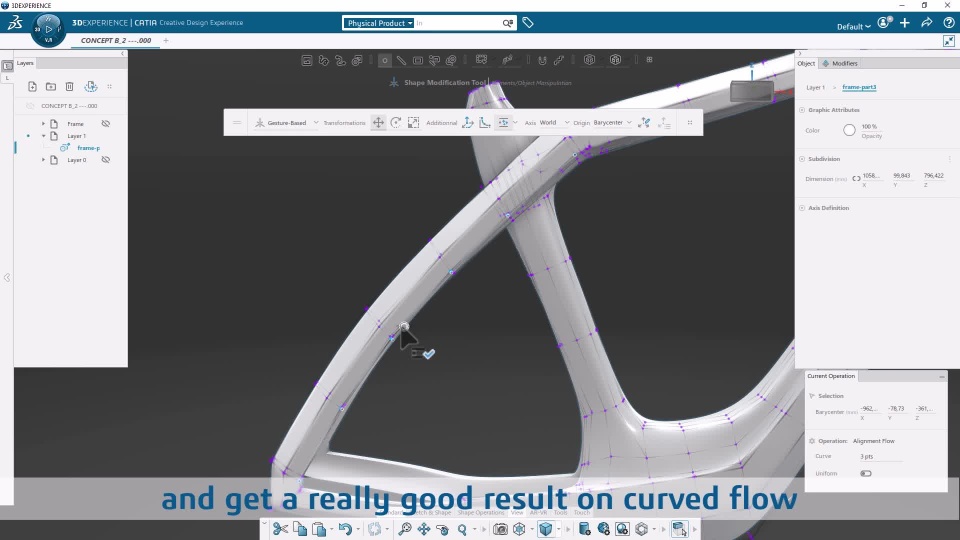Open the Gesture-Based mode dropdown
Screen dimensions: 960x540
point(287,122)
